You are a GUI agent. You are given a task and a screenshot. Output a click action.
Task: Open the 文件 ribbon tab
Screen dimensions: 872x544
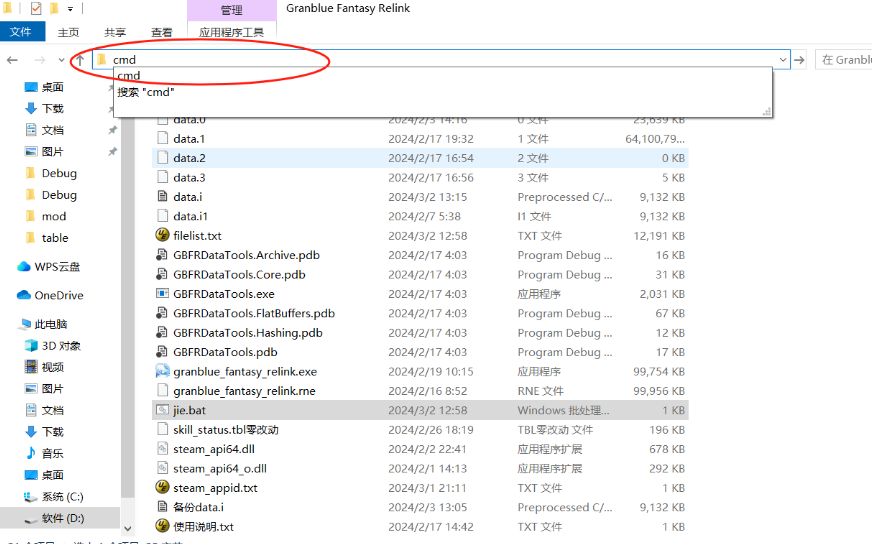pyautogui.click(x=21, y=32)
